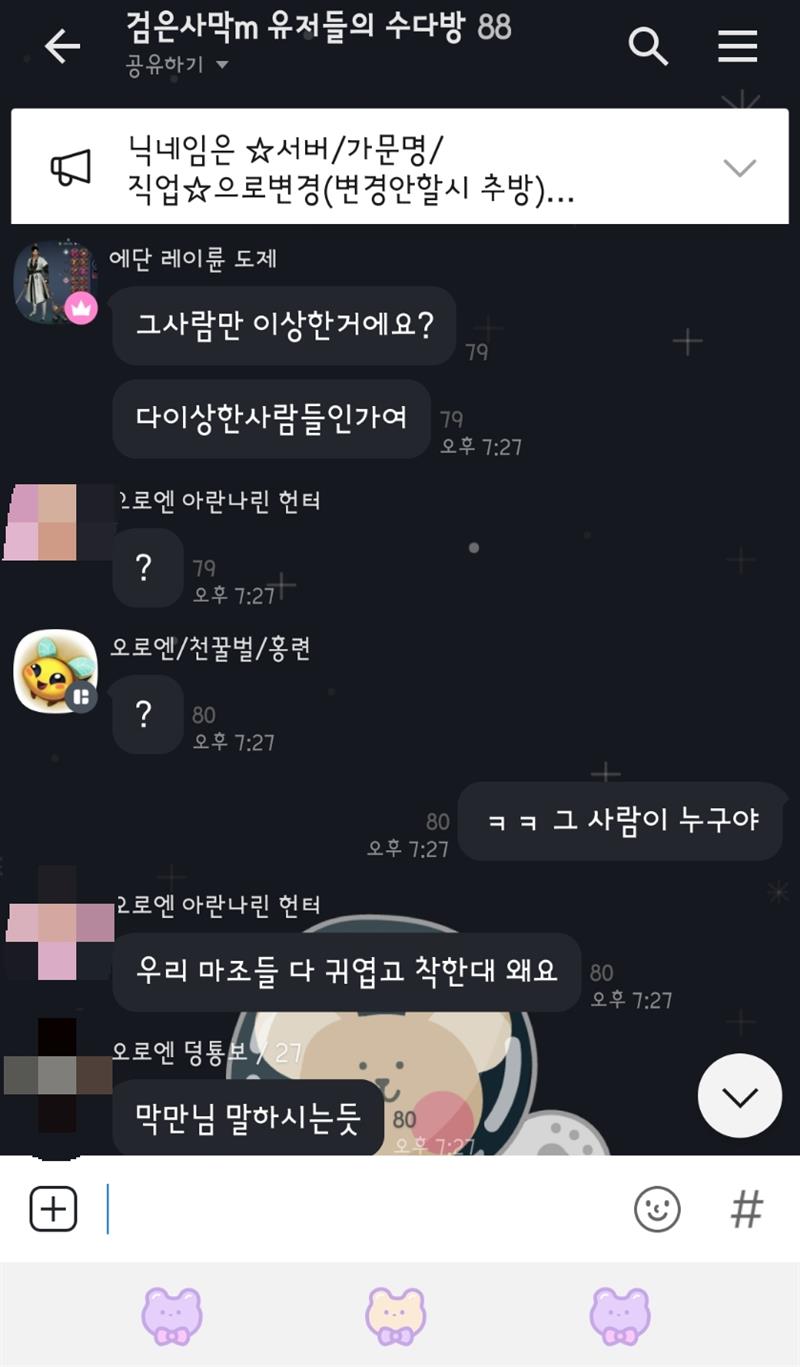
Task: Jump to latest messages arrow button
Action: 739,1096
